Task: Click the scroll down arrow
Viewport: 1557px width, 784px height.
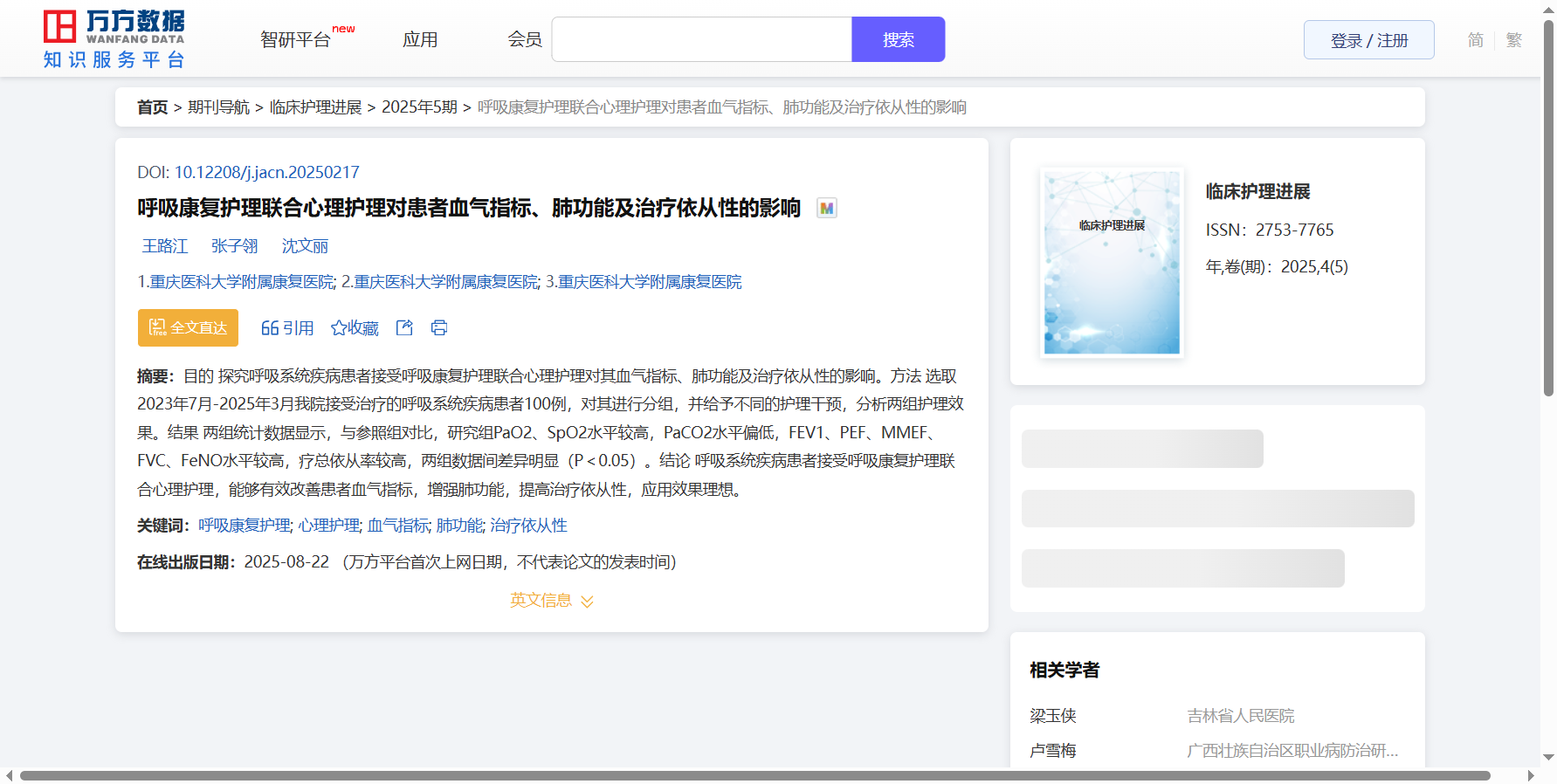Action: pyautogui.click(x=1549, y=757)
